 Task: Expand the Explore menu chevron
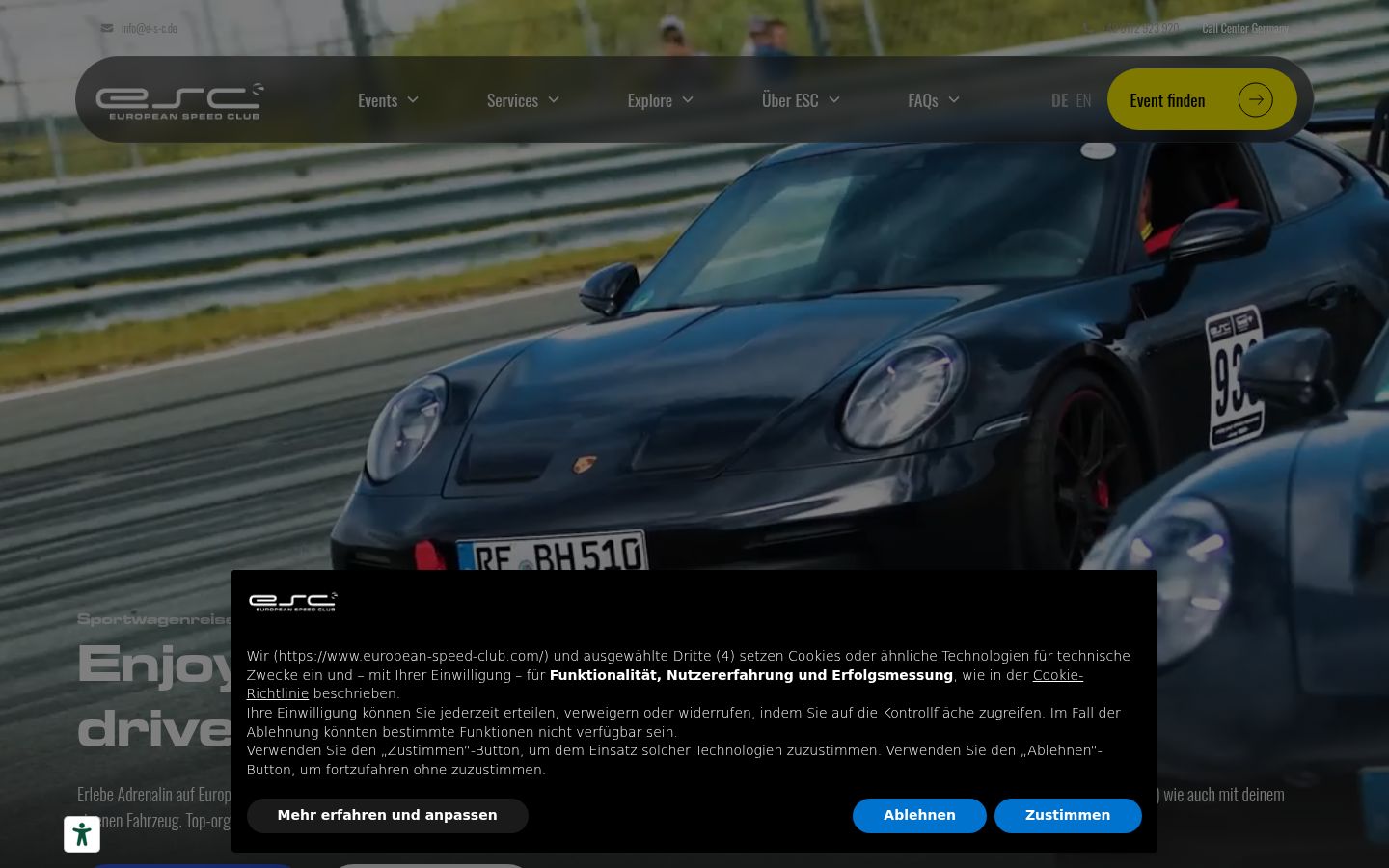[688, 99]
